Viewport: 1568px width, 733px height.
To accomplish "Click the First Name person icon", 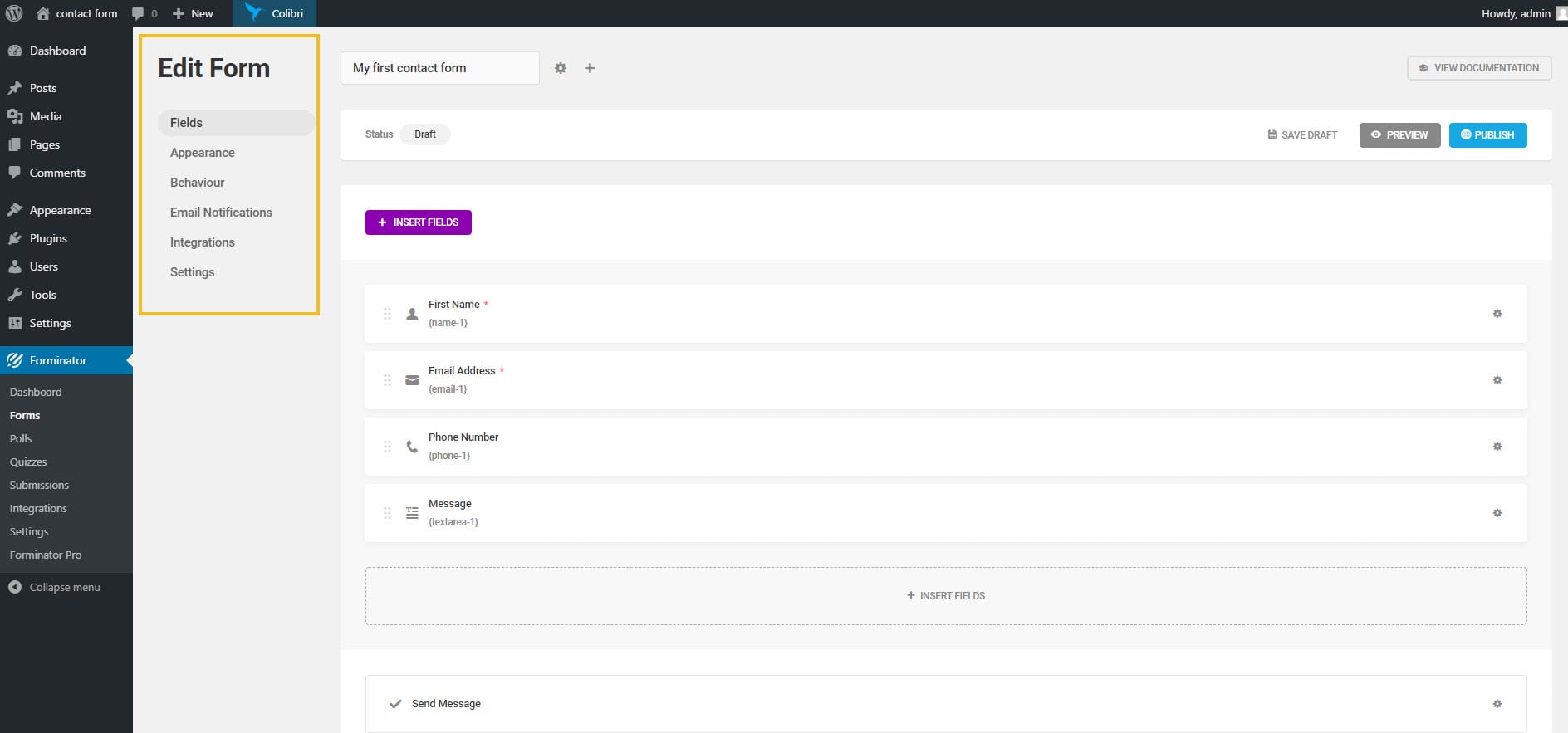I will click(412, 314).
